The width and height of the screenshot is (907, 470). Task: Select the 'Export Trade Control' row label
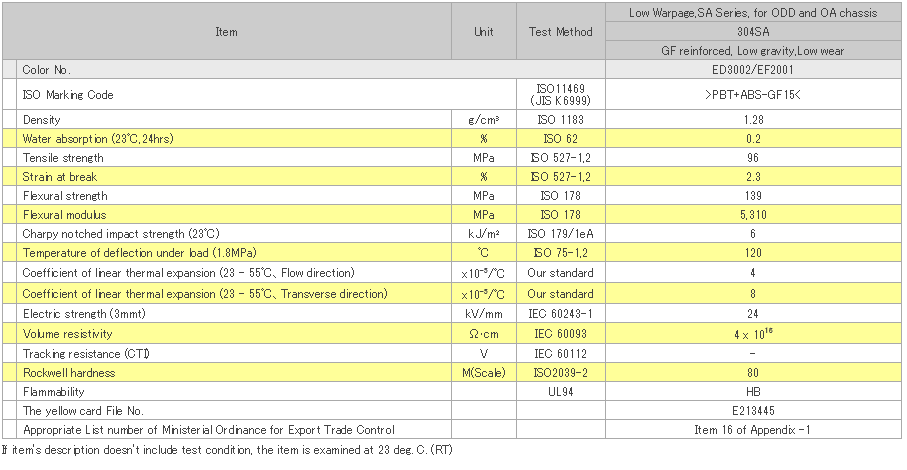[x=209, y=430]
